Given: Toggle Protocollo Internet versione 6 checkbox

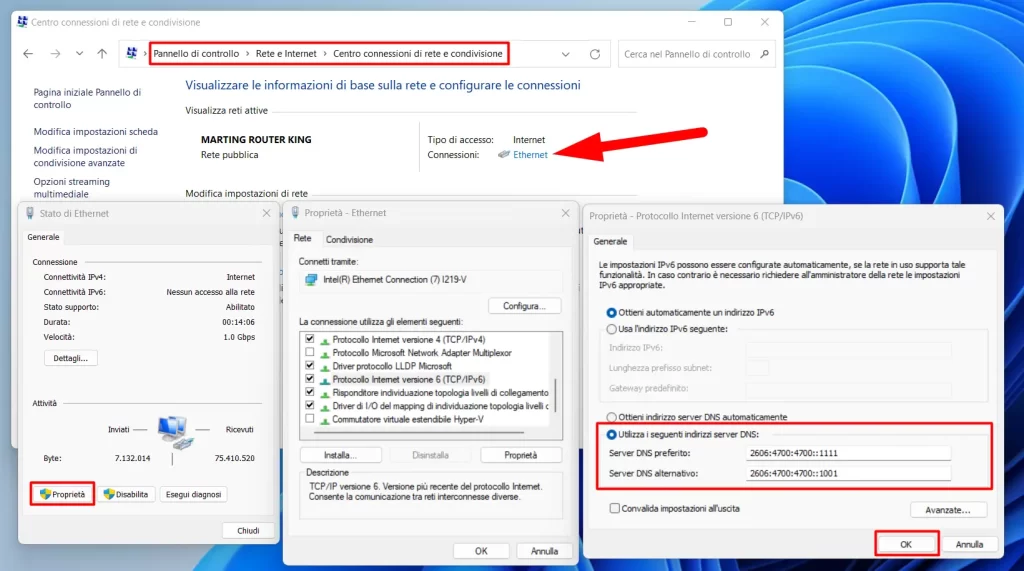Looking at the screenshot, I should (x=310, y=379).
